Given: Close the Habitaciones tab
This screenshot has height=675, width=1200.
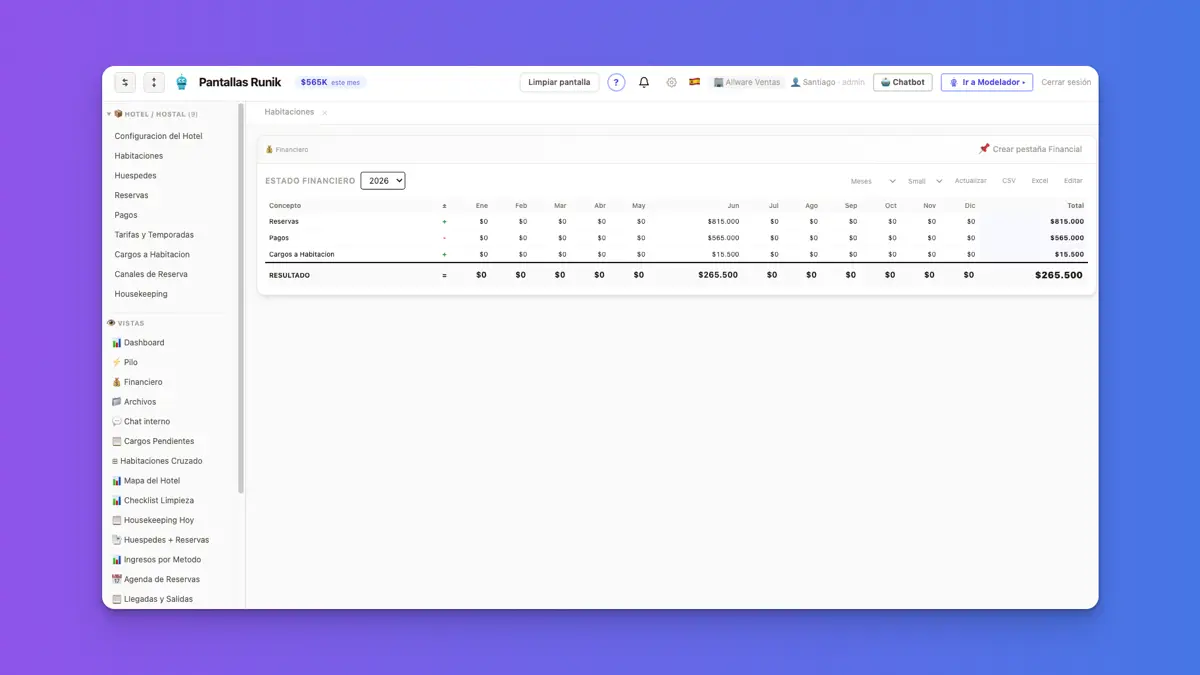Looking at the screenshot, I should (325, 113).
